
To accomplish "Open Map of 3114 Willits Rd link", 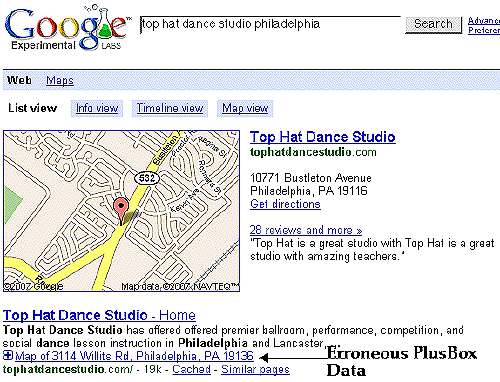I will tap(134, 356).
